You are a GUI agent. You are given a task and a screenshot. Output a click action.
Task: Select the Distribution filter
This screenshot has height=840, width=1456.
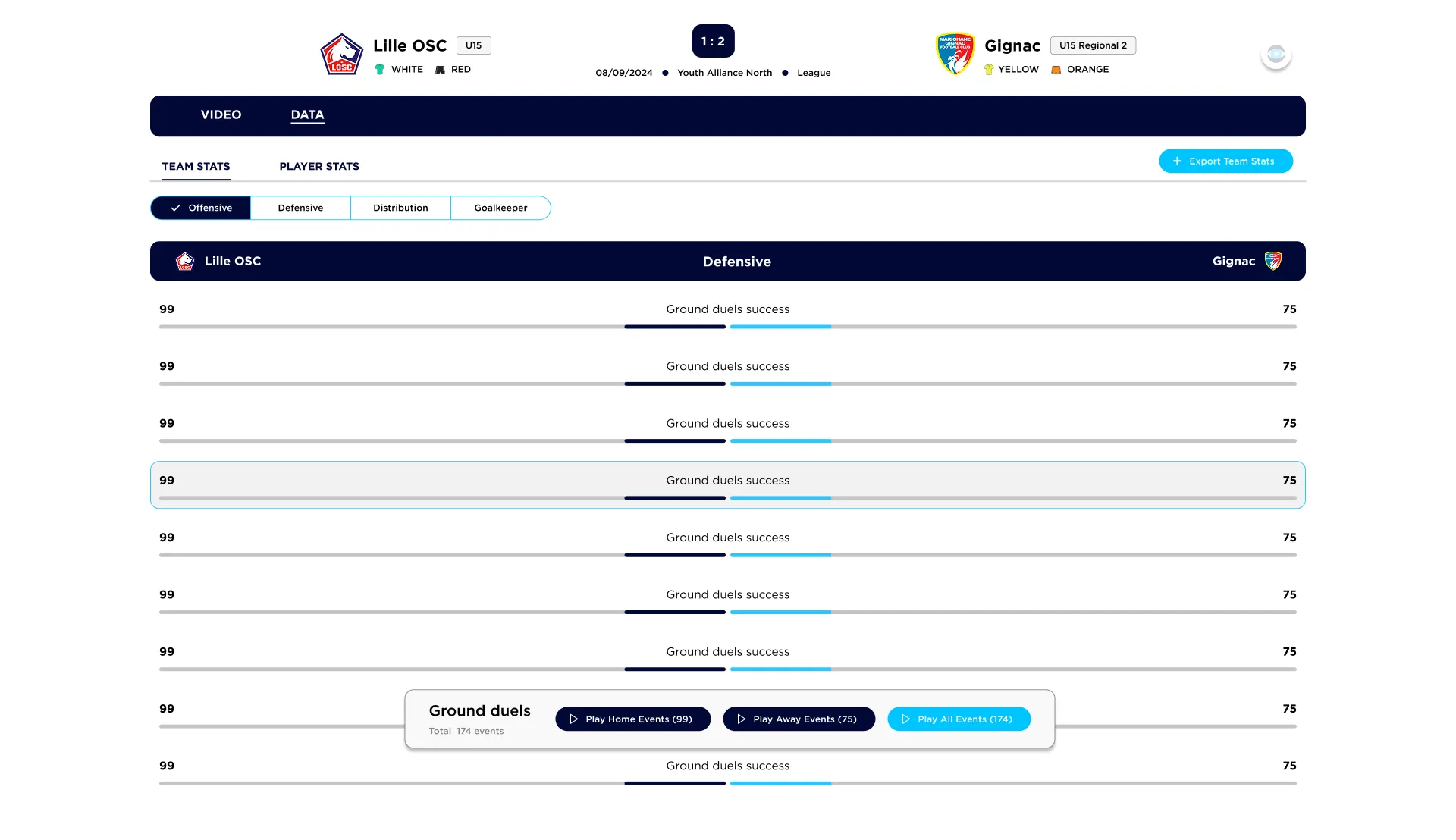pyautogui.click(x=400, y=208)
